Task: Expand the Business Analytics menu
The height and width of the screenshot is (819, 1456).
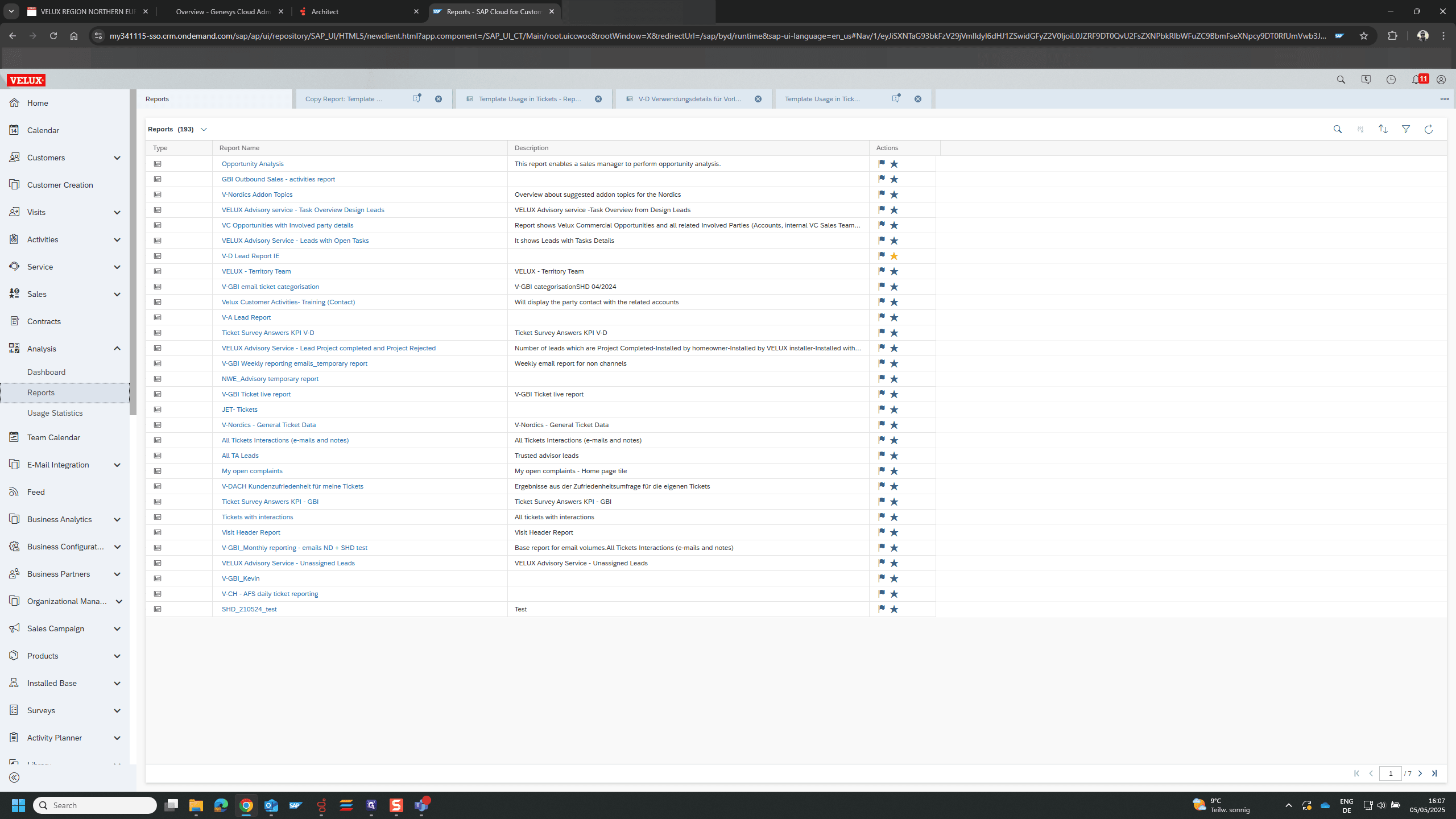Action: (117, 519)
